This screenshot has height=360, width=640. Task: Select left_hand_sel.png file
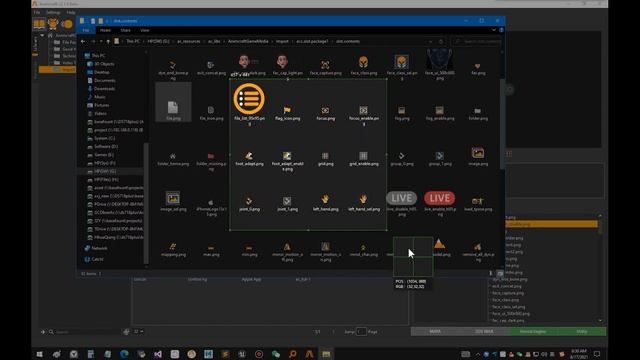tap(364, 202)
